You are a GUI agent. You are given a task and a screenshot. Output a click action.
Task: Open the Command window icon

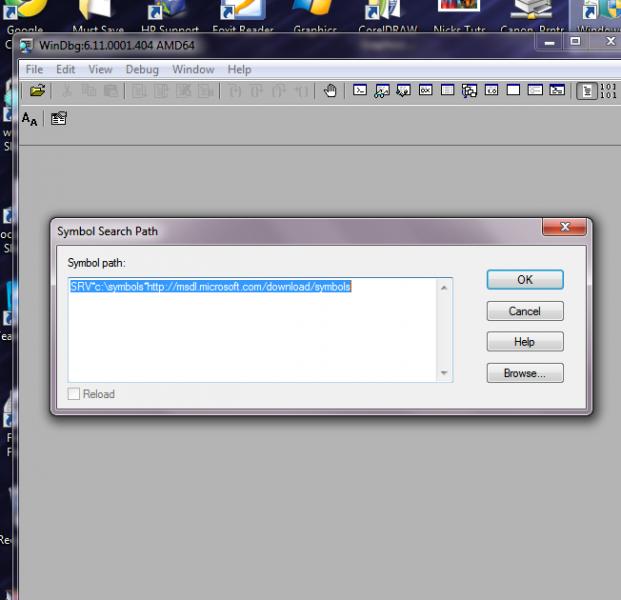click(360, 90)
